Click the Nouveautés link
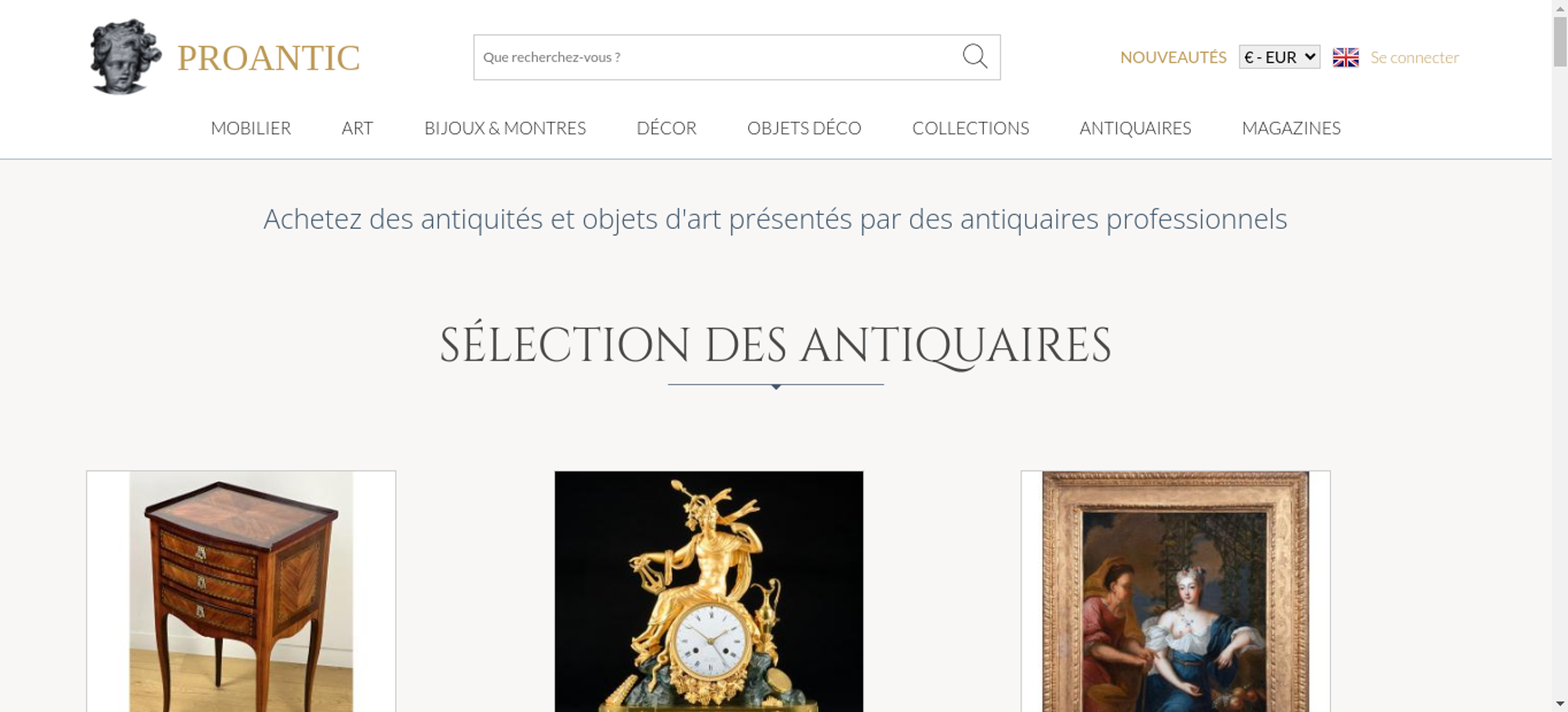Viewport: 1568px width, 712px height. 1173,57
